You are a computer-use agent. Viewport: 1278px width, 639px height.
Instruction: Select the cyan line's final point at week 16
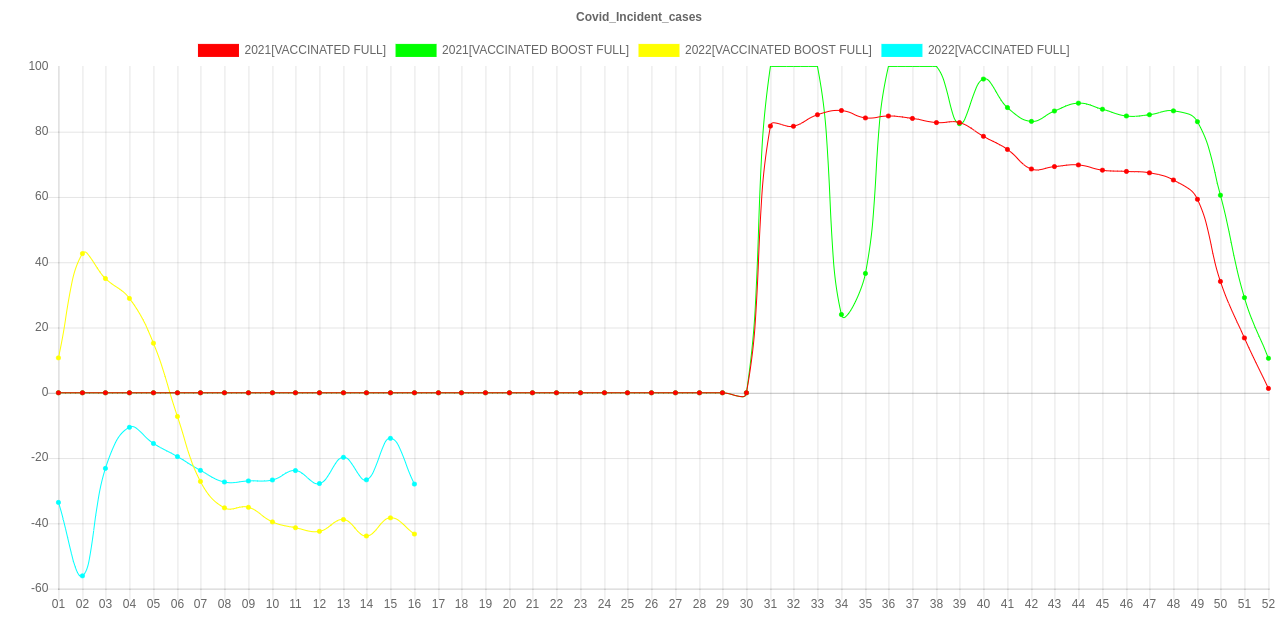pyautogui.click(x=414, y=484)
